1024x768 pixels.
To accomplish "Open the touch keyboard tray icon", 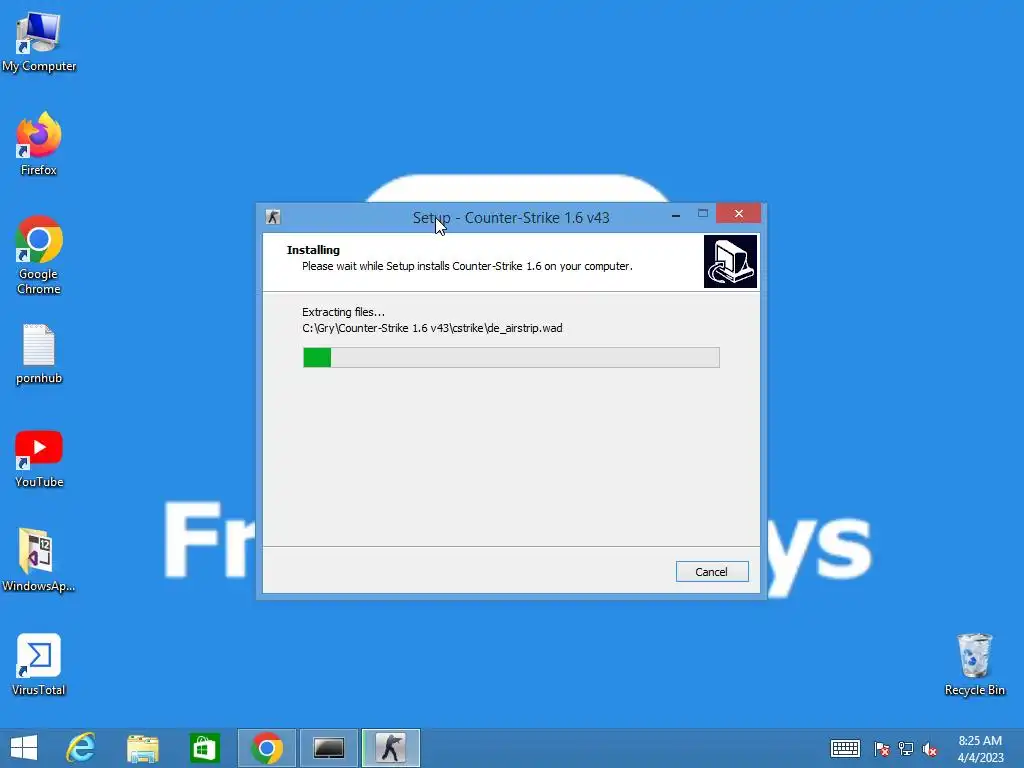I will pos(845,748).
